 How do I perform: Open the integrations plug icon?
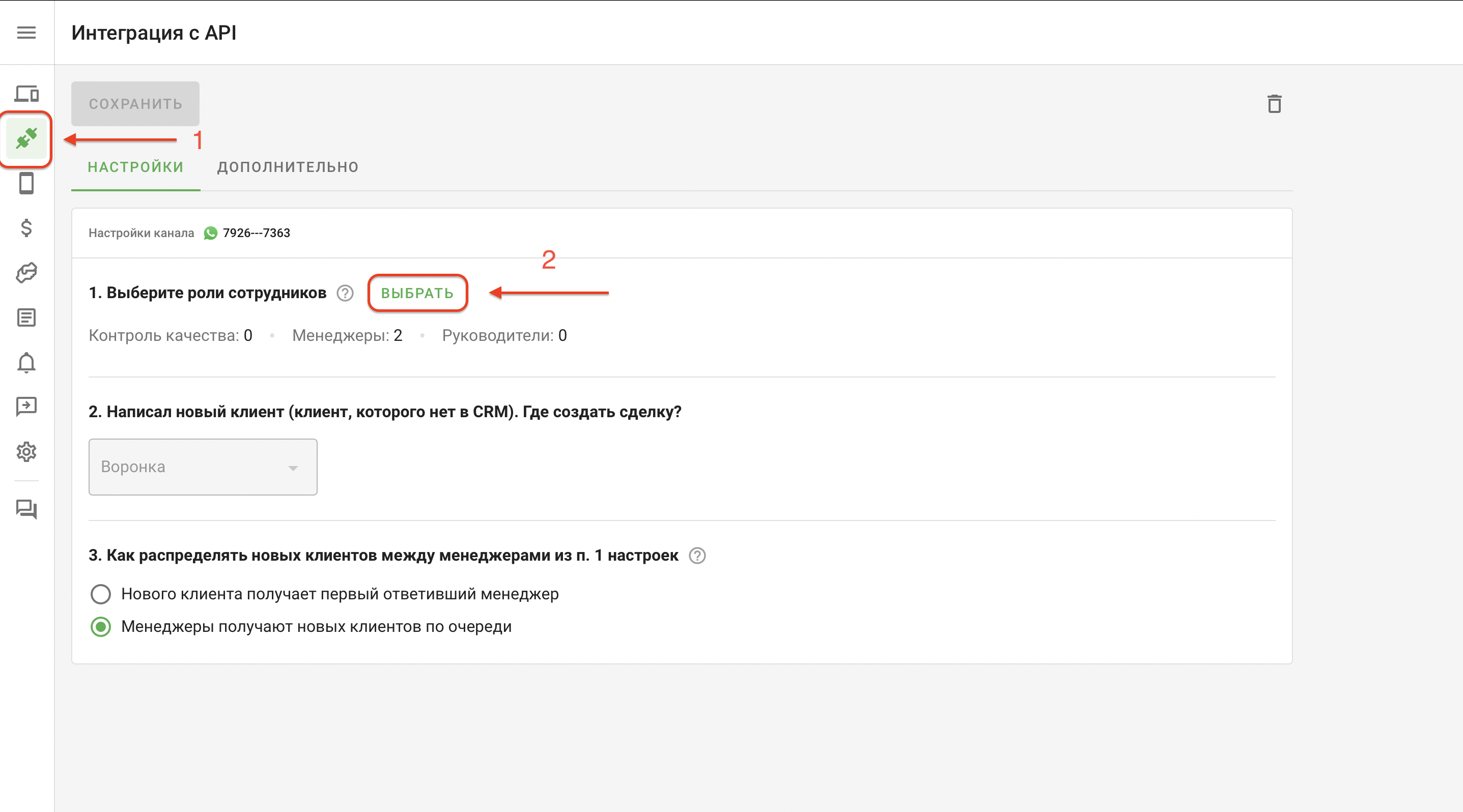[26, 138]
